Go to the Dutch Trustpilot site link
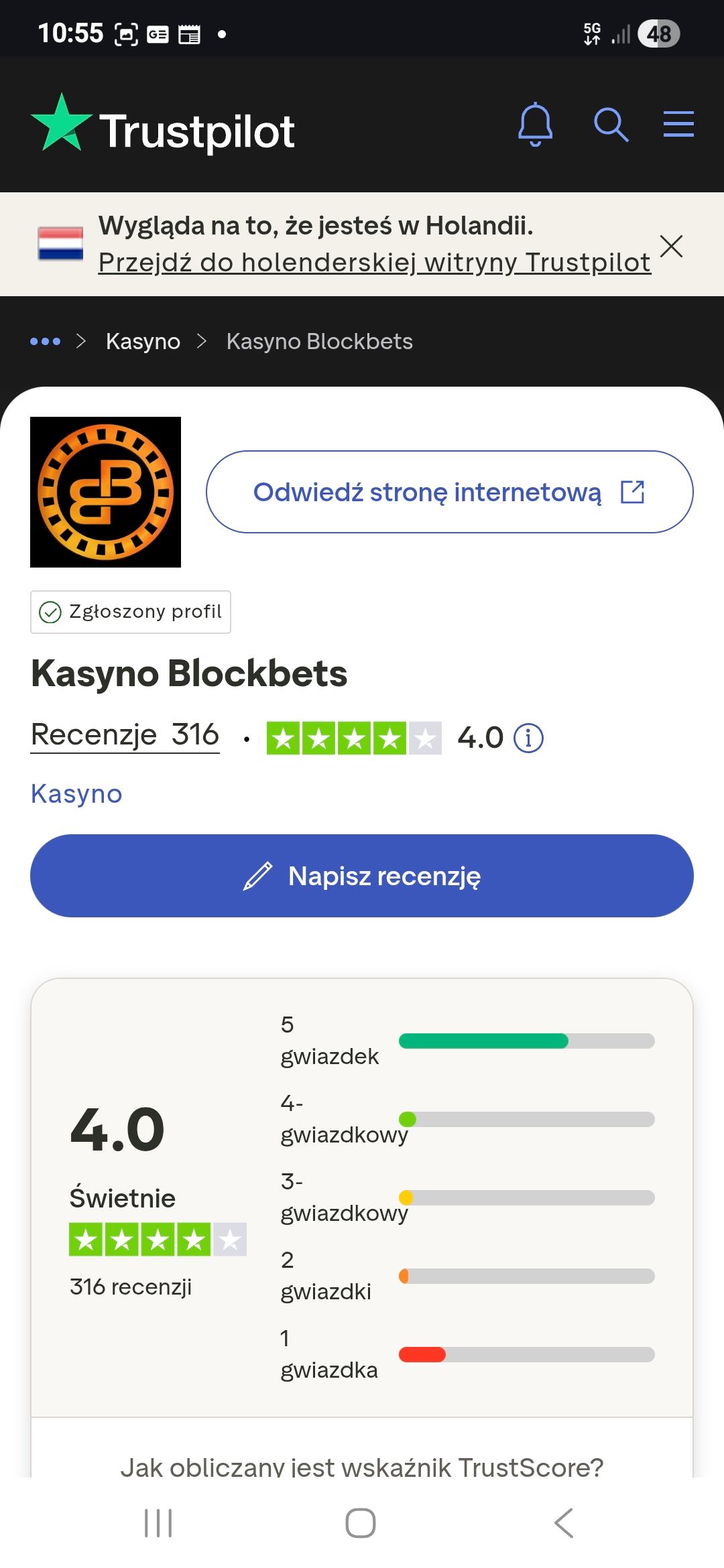Screen dimensions: 724x1568 pyautogui.click(x=374, y=263)
